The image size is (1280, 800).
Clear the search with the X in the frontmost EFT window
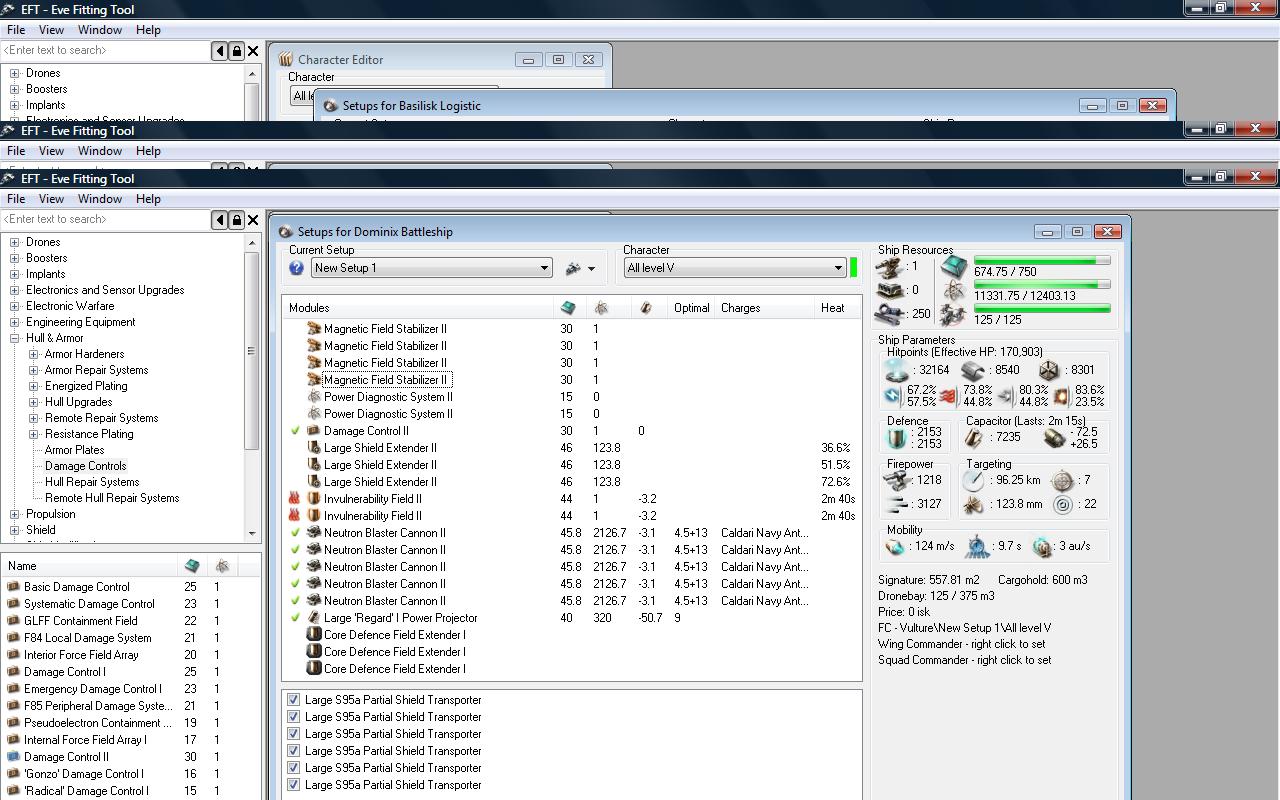tap(253, 219)
